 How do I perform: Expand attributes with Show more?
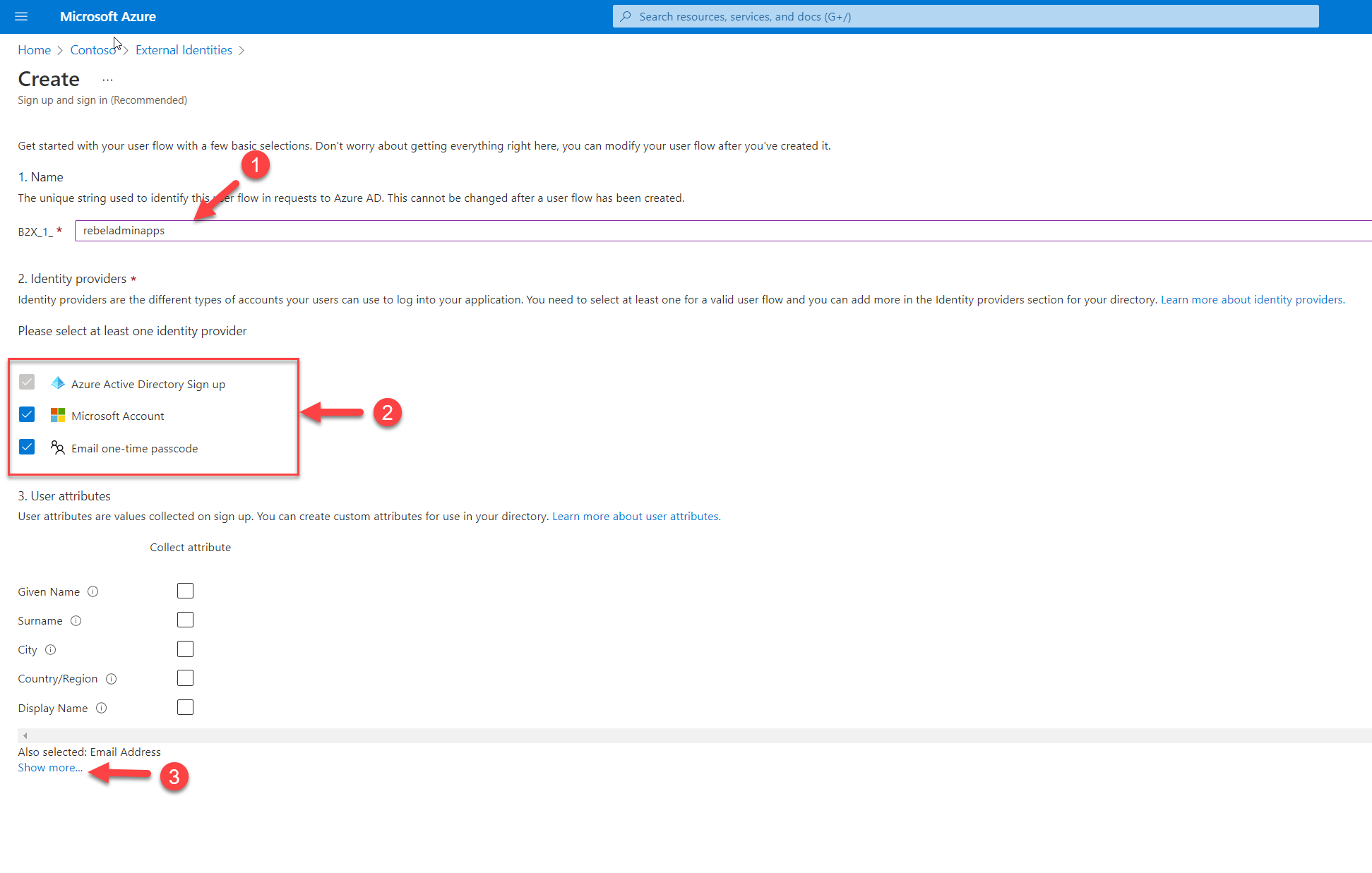pyautogui.click(x=50, y=767)
